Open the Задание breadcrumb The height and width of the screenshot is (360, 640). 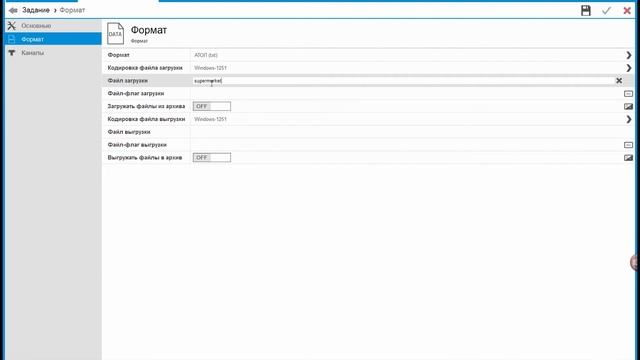[x=36, y=10]
